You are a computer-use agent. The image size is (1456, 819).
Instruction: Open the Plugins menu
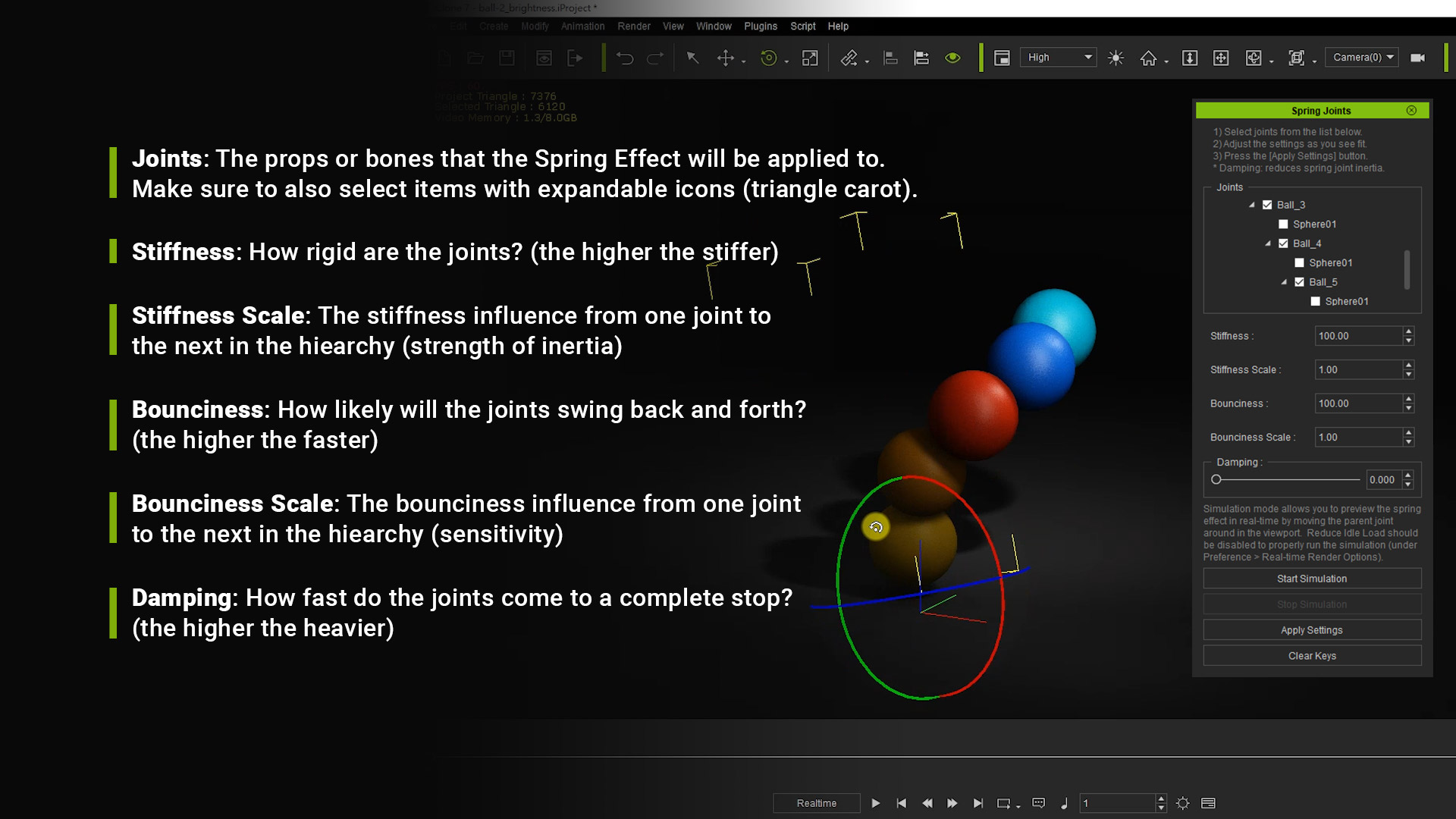(x=761, y=26)
